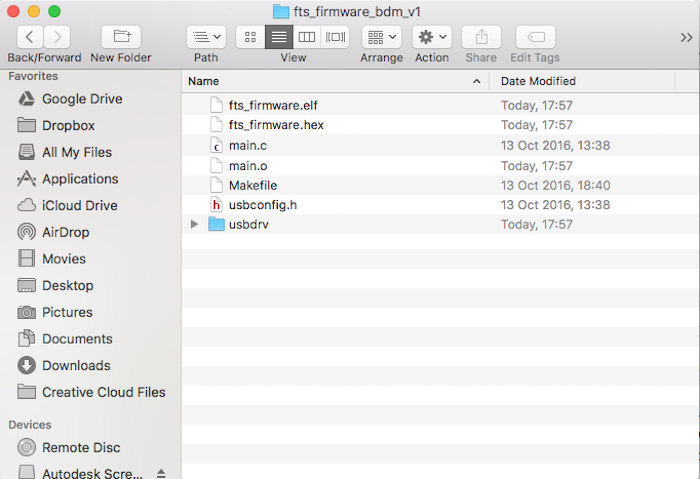The image size is (700, 479).
Task: Click usbdrv date Today, 17:57
Action: pos(537,225)
